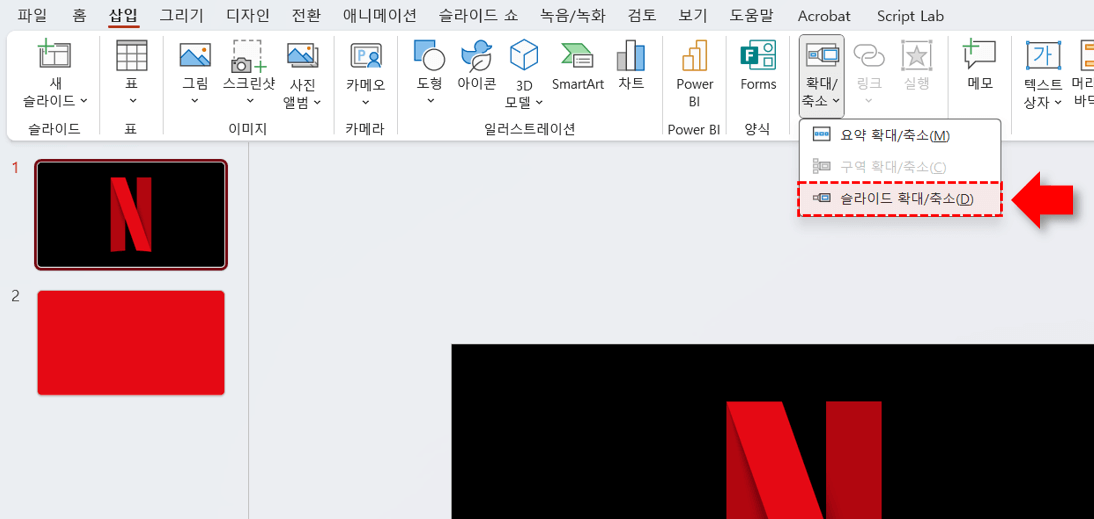Click the Forms icon
This screenshot has width=1094, height=519.
758,55
